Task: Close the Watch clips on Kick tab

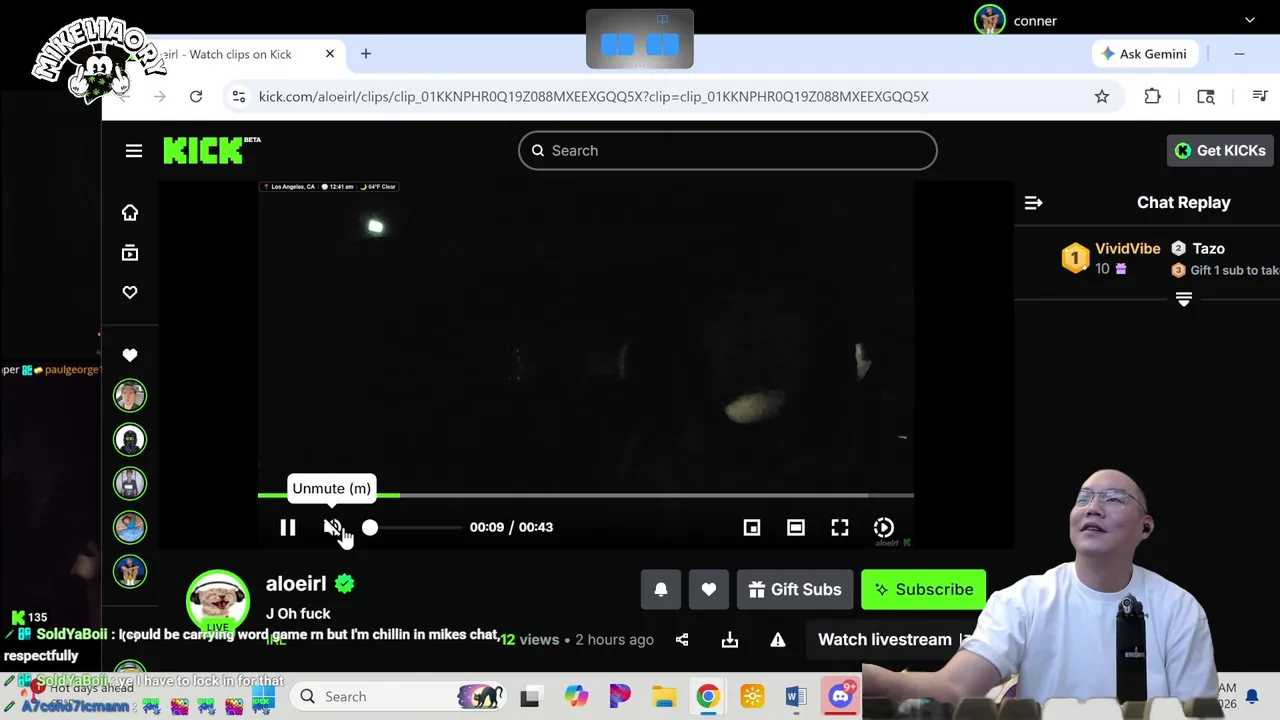Action: 330,53
